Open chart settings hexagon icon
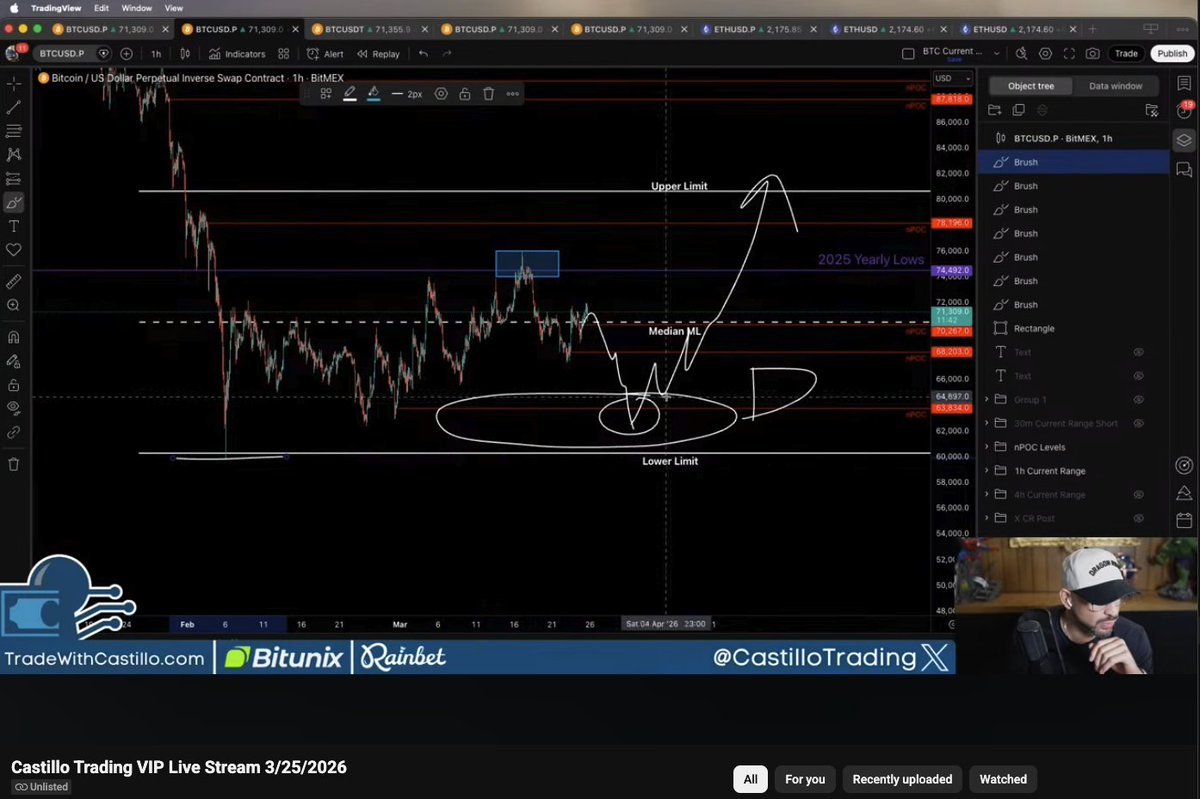The height and width of the screenshot is (799, 1200). (1046, 54)
